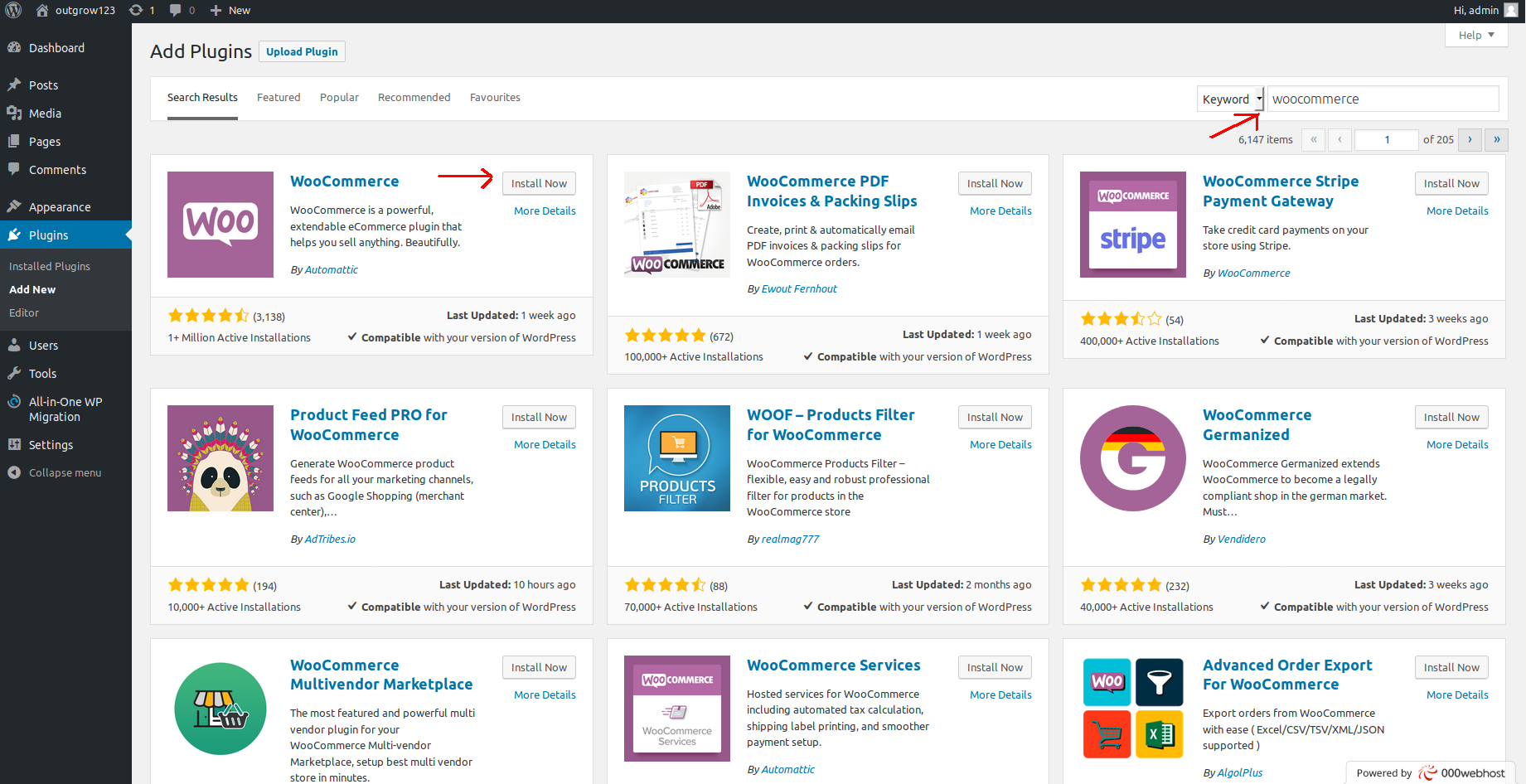Open the Ewout Fernhout author link
Image resolution: width=1526 pixels, height=784 pixels.
[799, 288]
